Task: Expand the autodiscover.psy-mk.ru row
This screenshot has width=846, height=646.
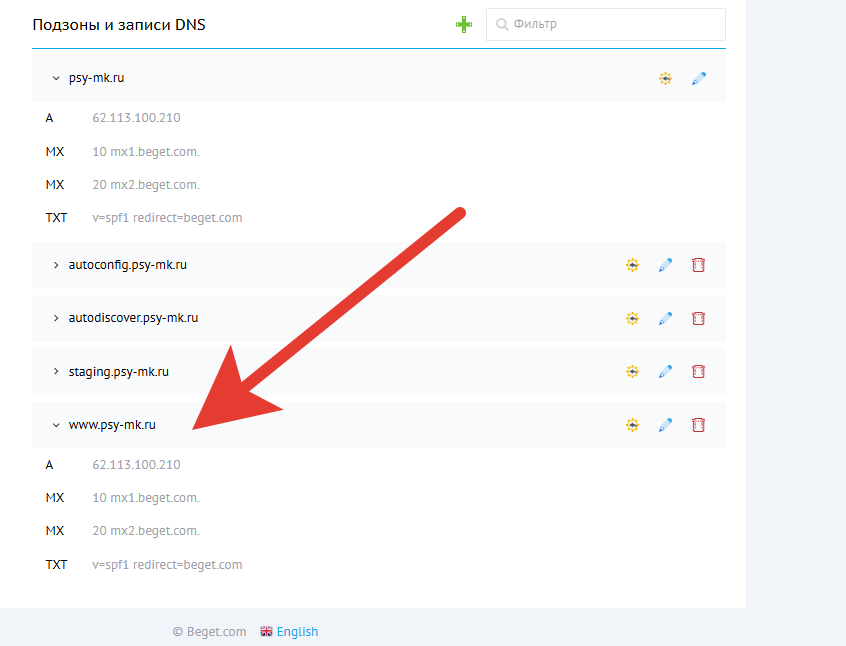Action: coord(56,318)
